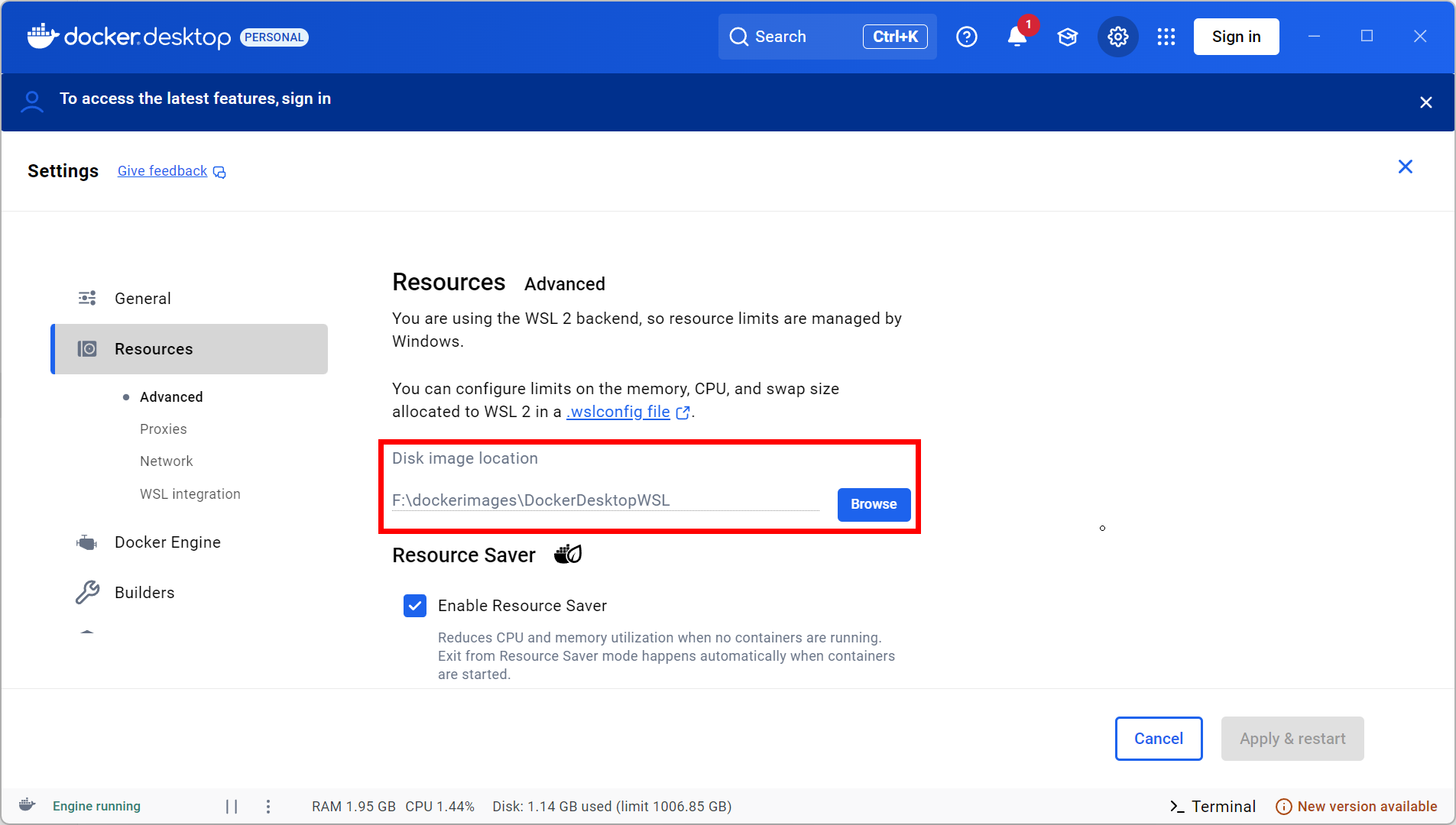Close the Settings page
The height and width of the screenshot is (825, 1456).
click(1406, 167)
